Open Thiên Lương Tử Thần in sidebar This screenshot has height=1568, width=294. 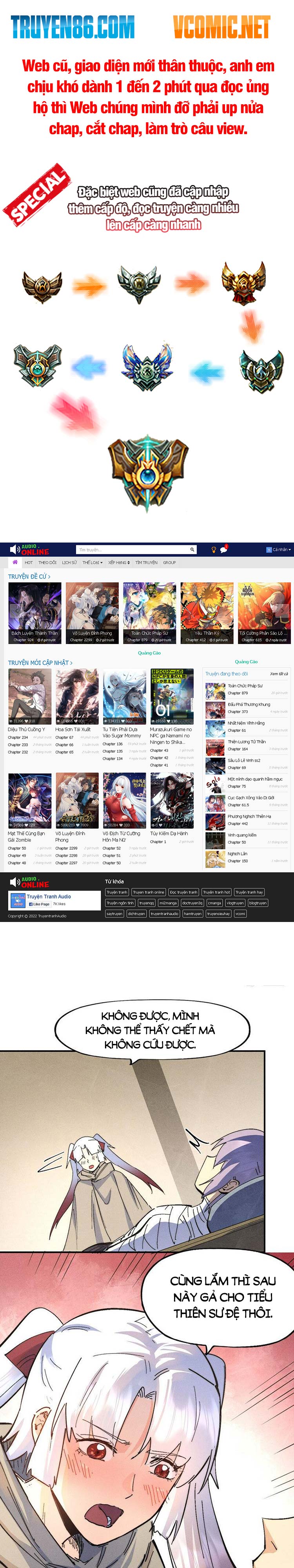click(247, 741)
